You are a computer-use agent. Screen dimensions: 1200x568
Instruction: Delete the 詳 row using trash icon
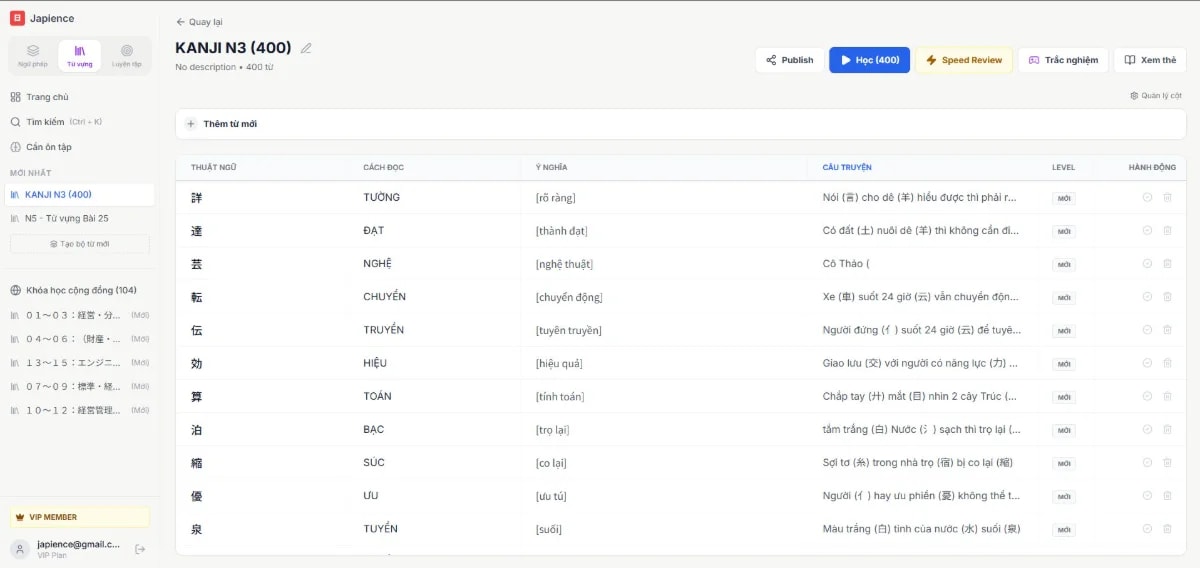tap(1167, 198)
